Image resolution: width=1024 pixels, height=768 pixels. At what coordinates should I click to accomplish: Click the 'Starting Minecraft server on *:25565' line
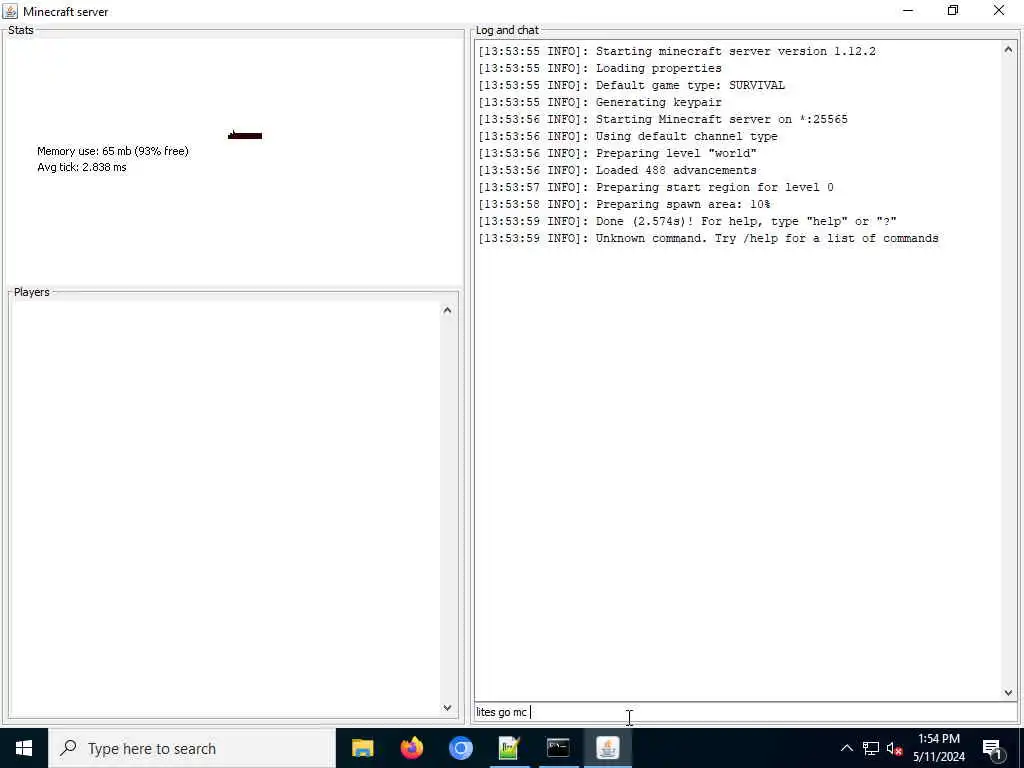(663, 119)
